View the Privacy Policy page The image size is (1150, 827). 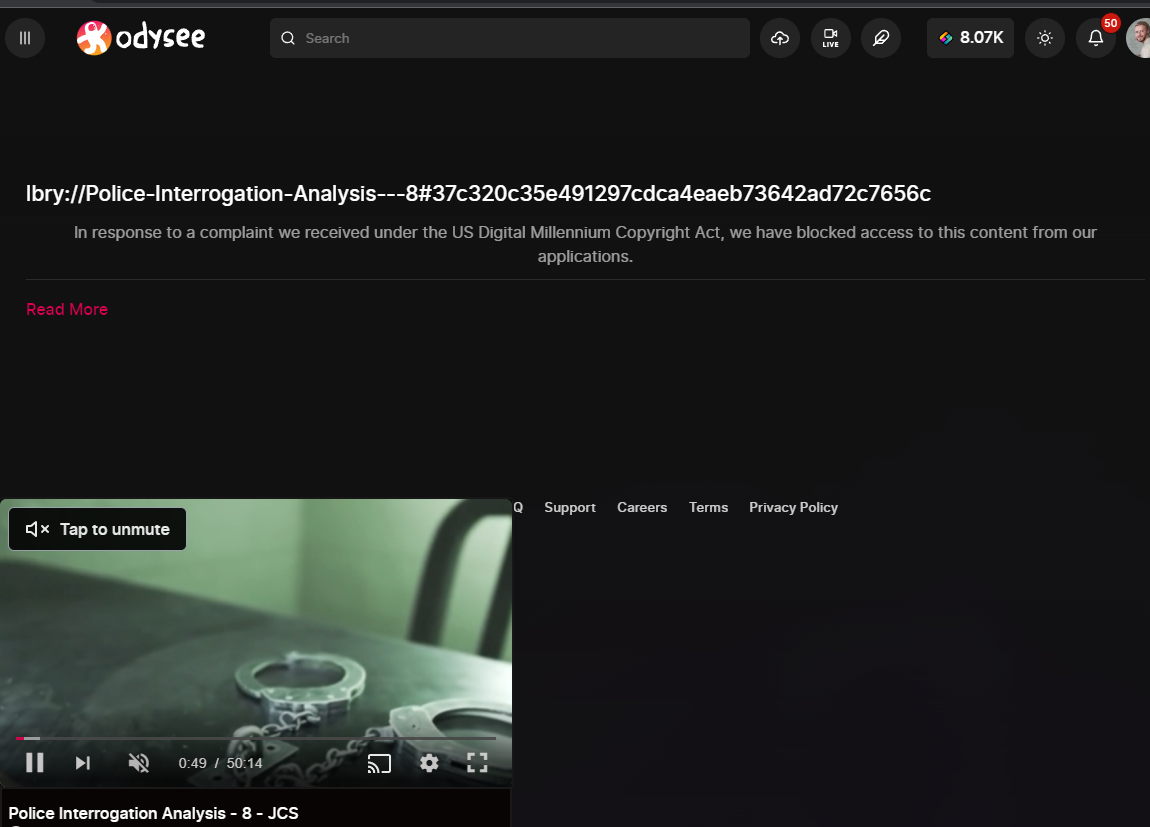(x=793, y=507)
